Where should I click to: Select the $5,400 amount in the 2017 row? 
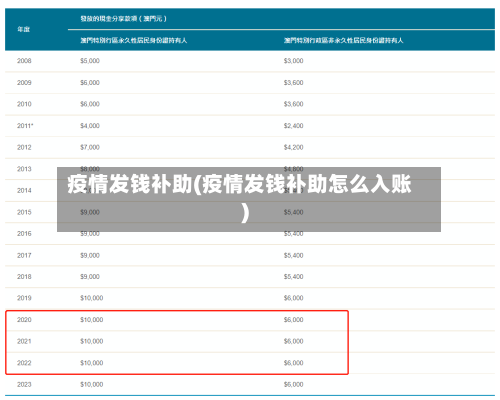294,255
